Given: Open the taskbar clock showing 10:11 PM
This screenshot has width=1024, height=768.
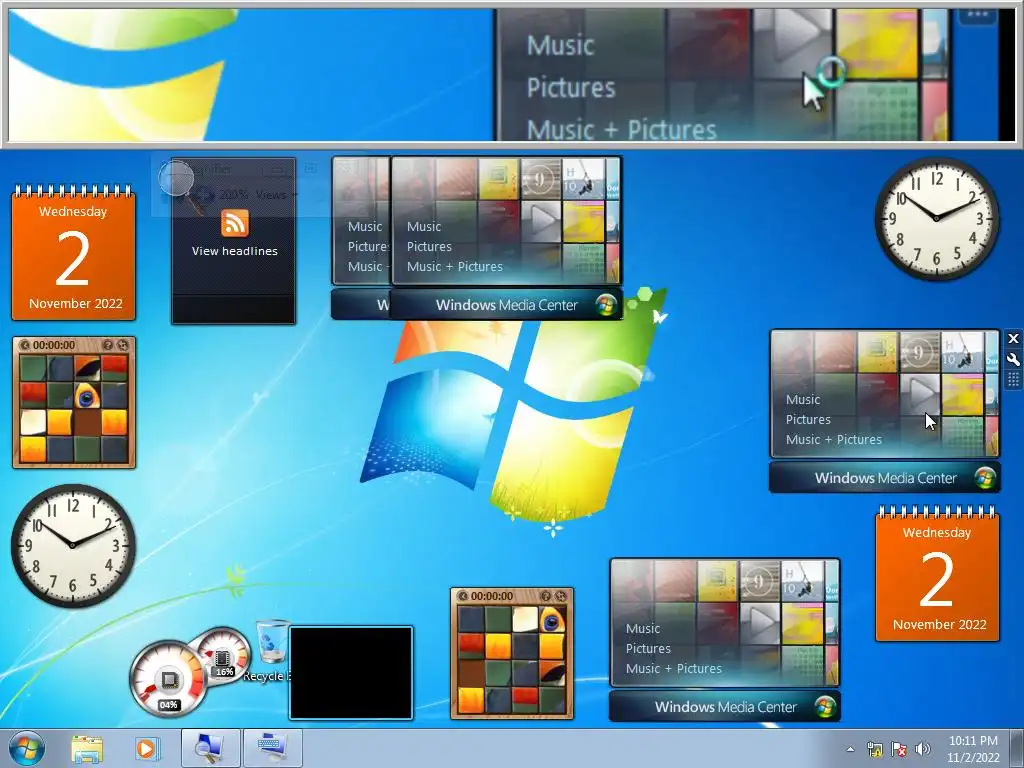Looking at the screenshot, I should click(973, 749).
